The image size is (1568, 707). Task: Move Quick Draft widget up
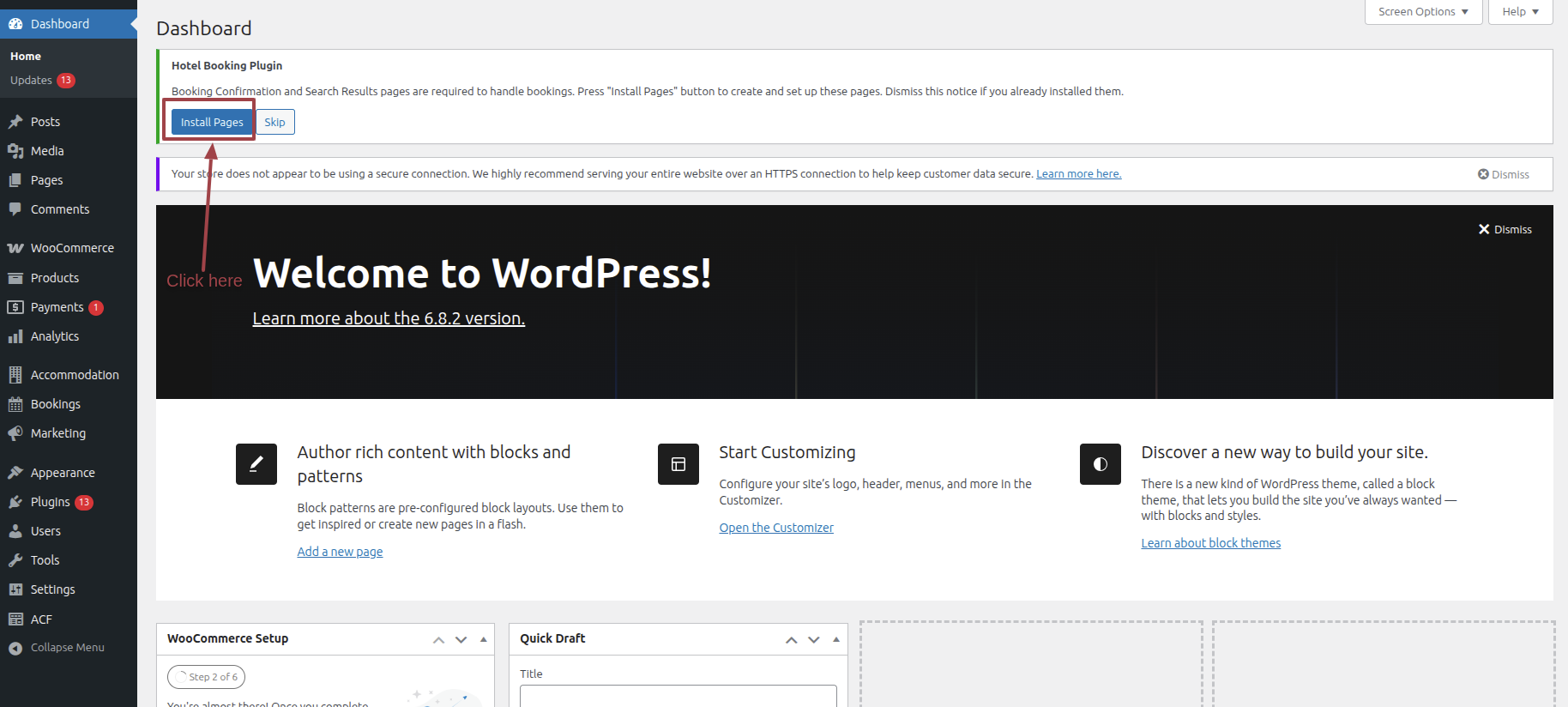pyautogui.click(x=791, y=640)
